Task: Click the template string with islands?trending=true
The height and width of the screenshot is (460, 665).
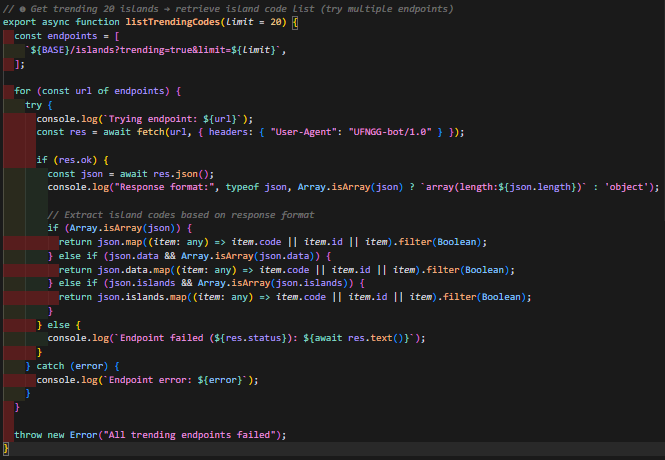Action: click(x=153, y=50)
